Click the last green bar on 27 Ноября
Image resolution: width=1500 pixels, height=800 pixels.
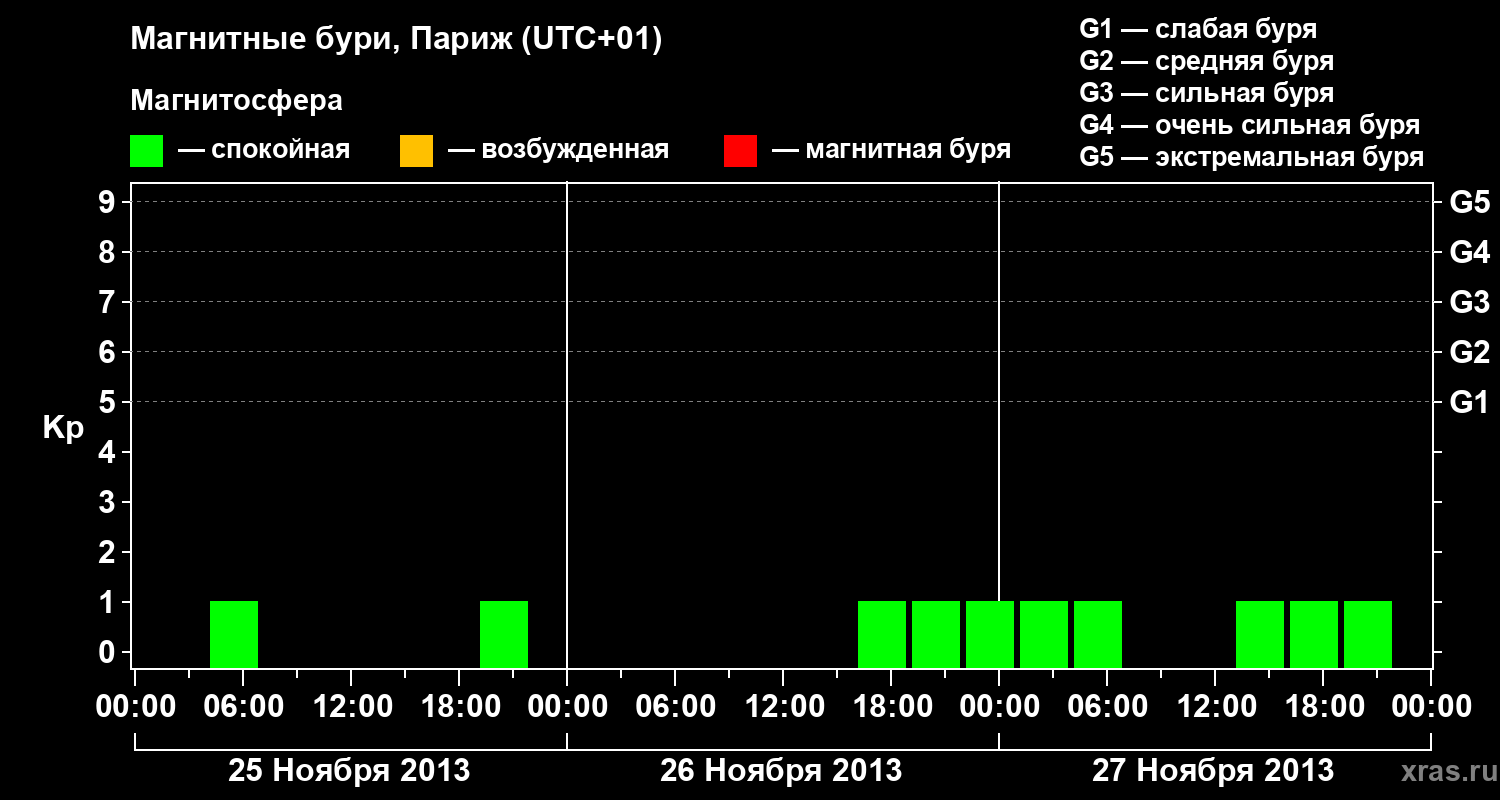click(1368, 634)
